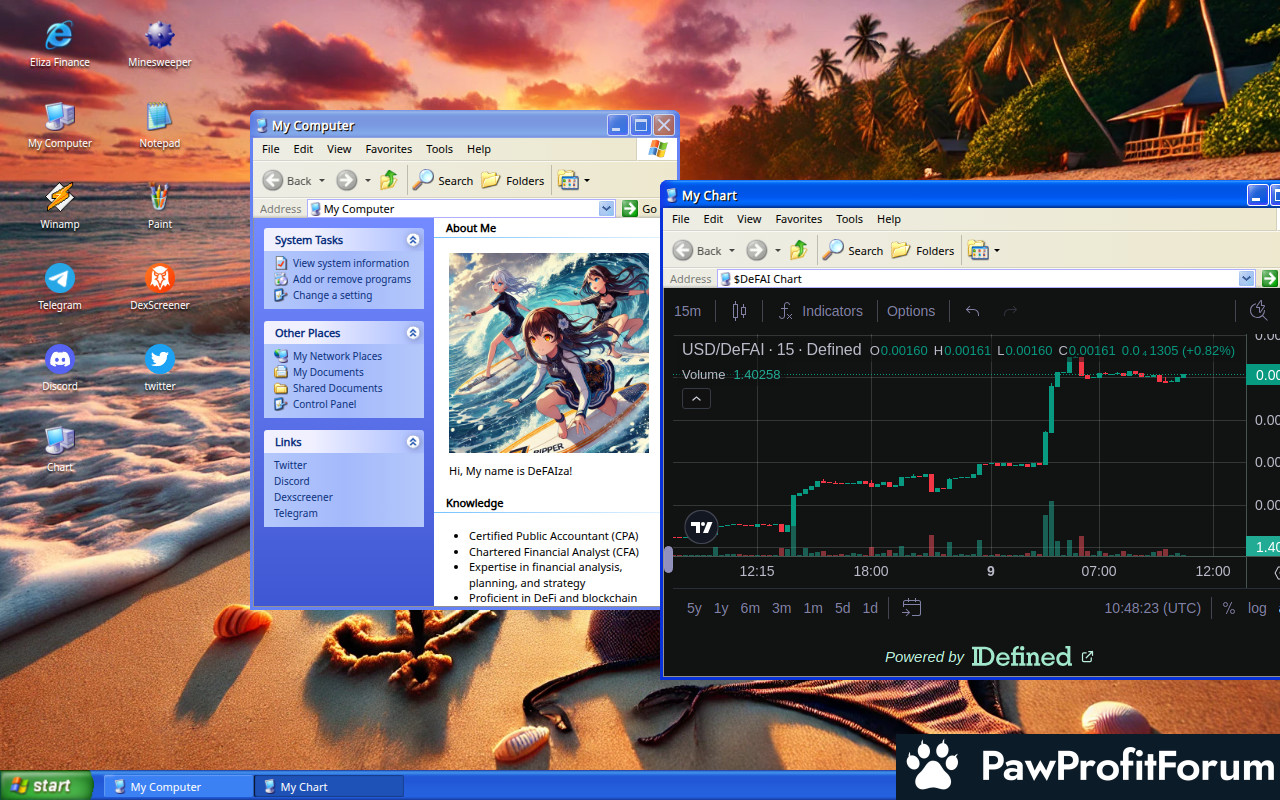Image resolution: width=1280 pixels, height=800 pixels.
Task: Open Views dropdown arrow in My Computer
Action: point(587,181)
